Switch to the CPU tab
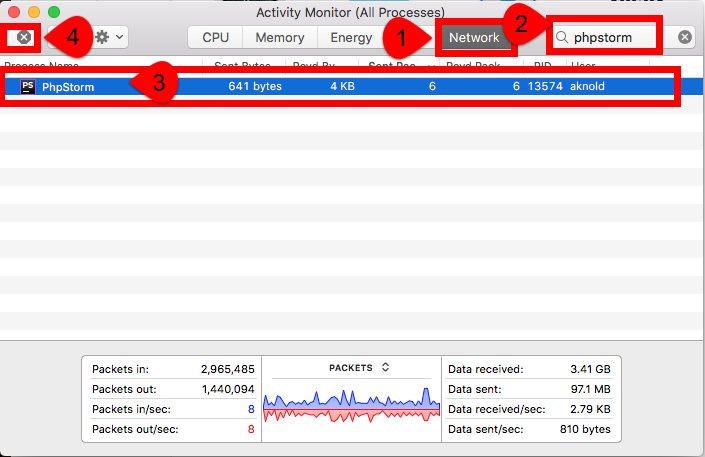This screenshot has height=457, width=705. click(x=215, y=37)
